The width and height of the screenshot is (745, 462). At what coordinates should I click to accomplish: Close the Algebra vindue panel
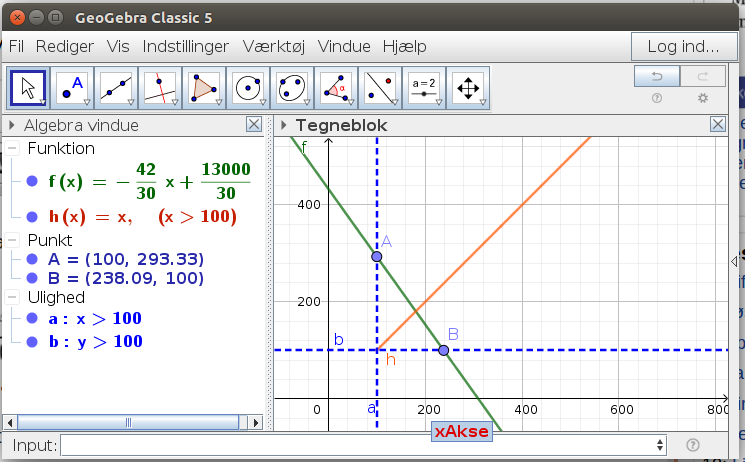[x=254, y=125]
